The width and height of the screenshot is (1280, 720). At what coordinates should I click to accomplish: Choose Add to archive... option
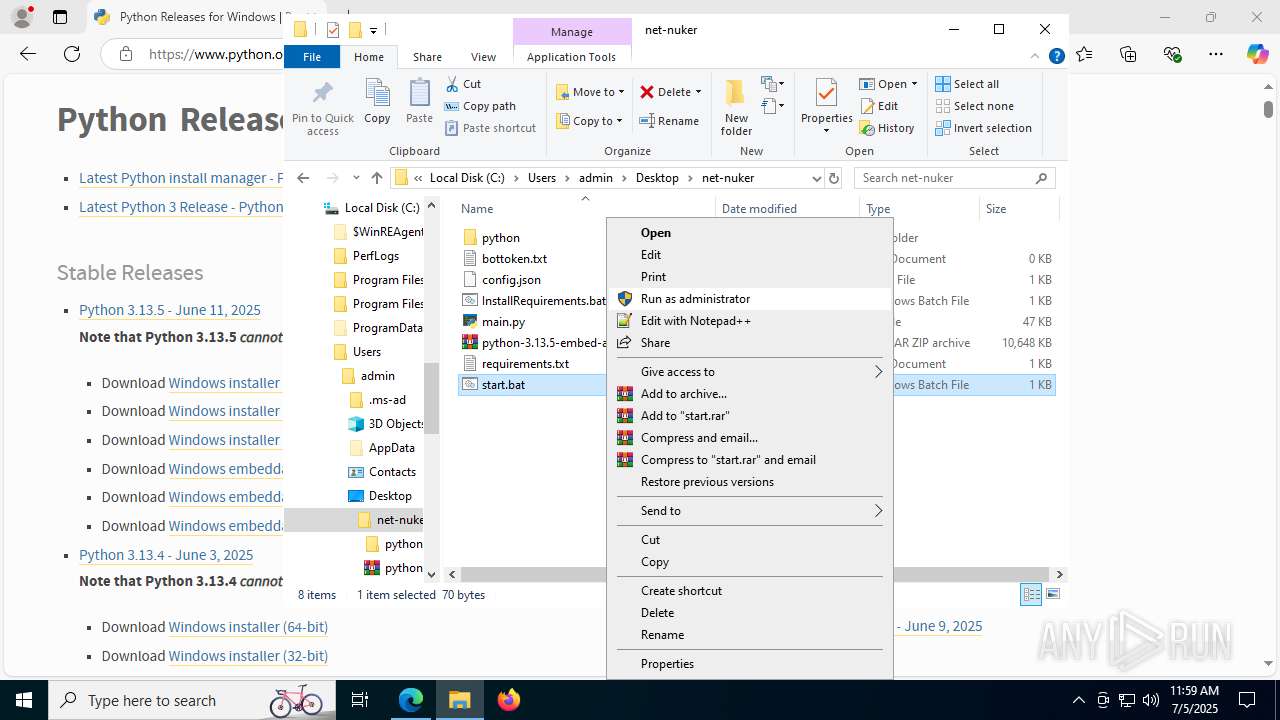[750, 393]
